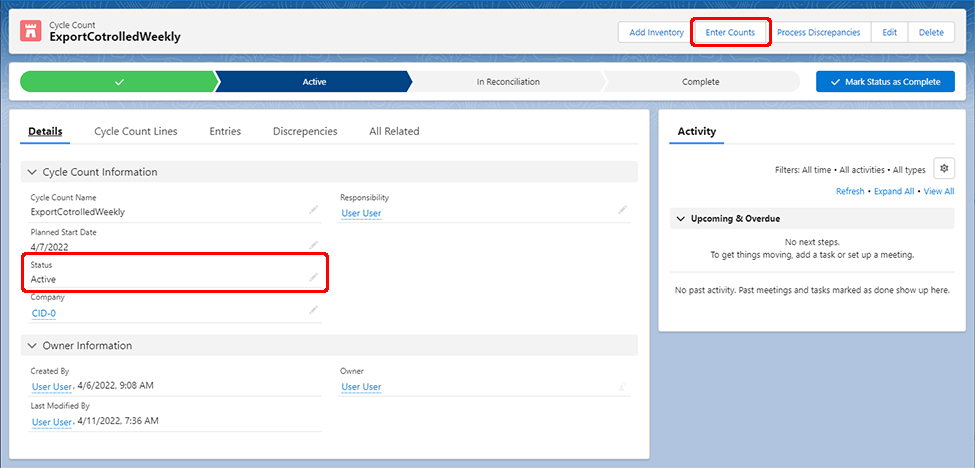This screenshot has width=975, height=468.
Task: Collapse Upcoming & Overdue section
Action: (681, 218)
